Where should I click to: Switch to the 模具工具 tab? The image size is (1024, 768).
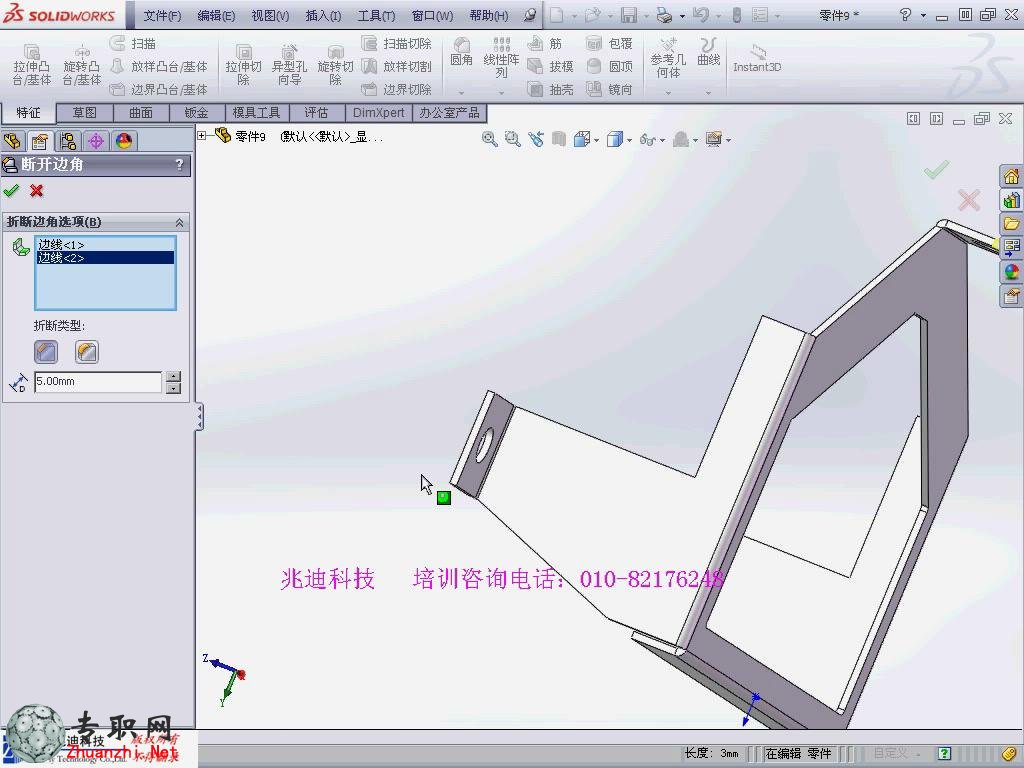(x=256, y=113)
